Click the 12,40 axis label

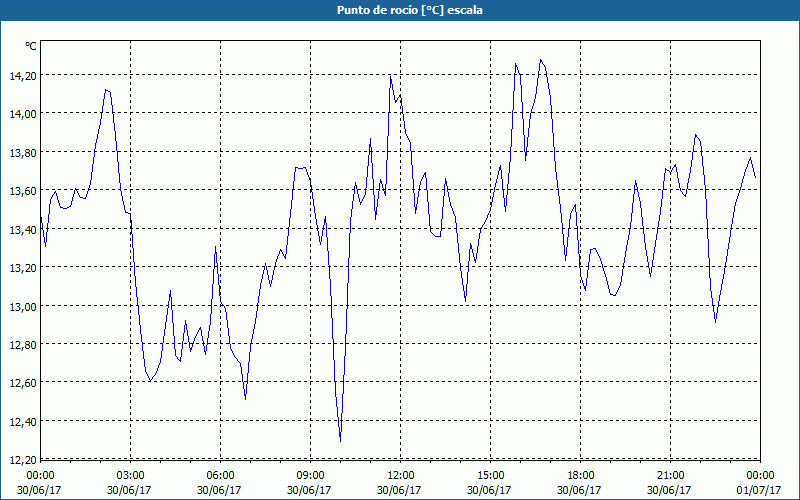coord(23,422)
